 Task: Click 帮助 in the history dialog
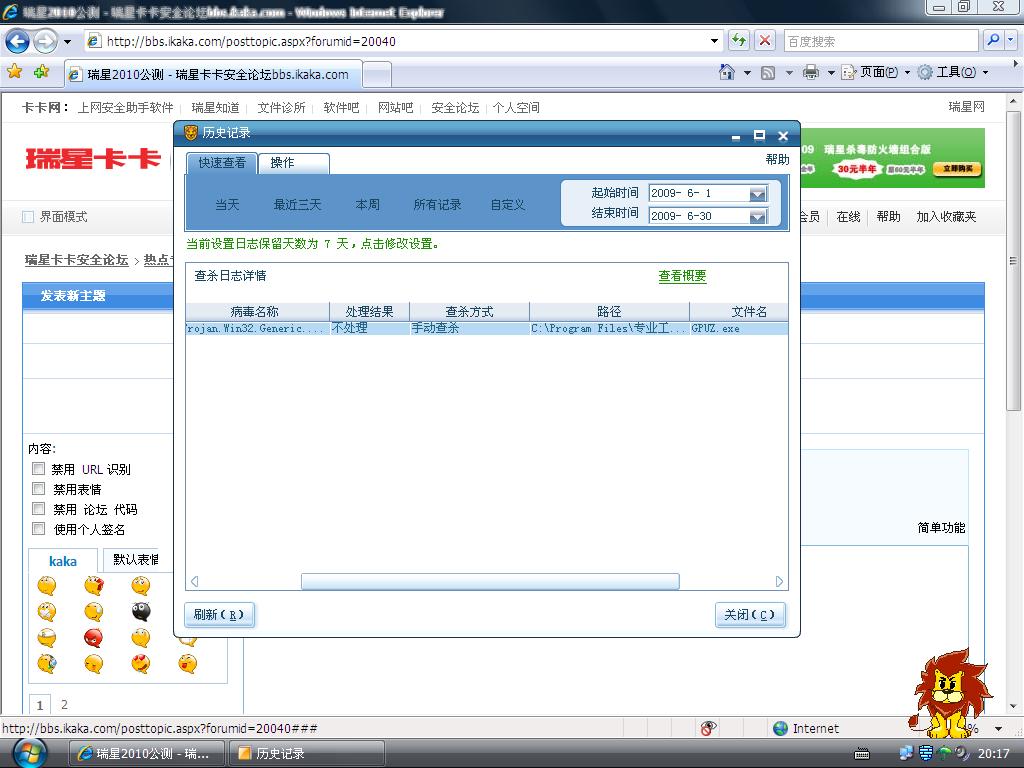click(777, 159)
